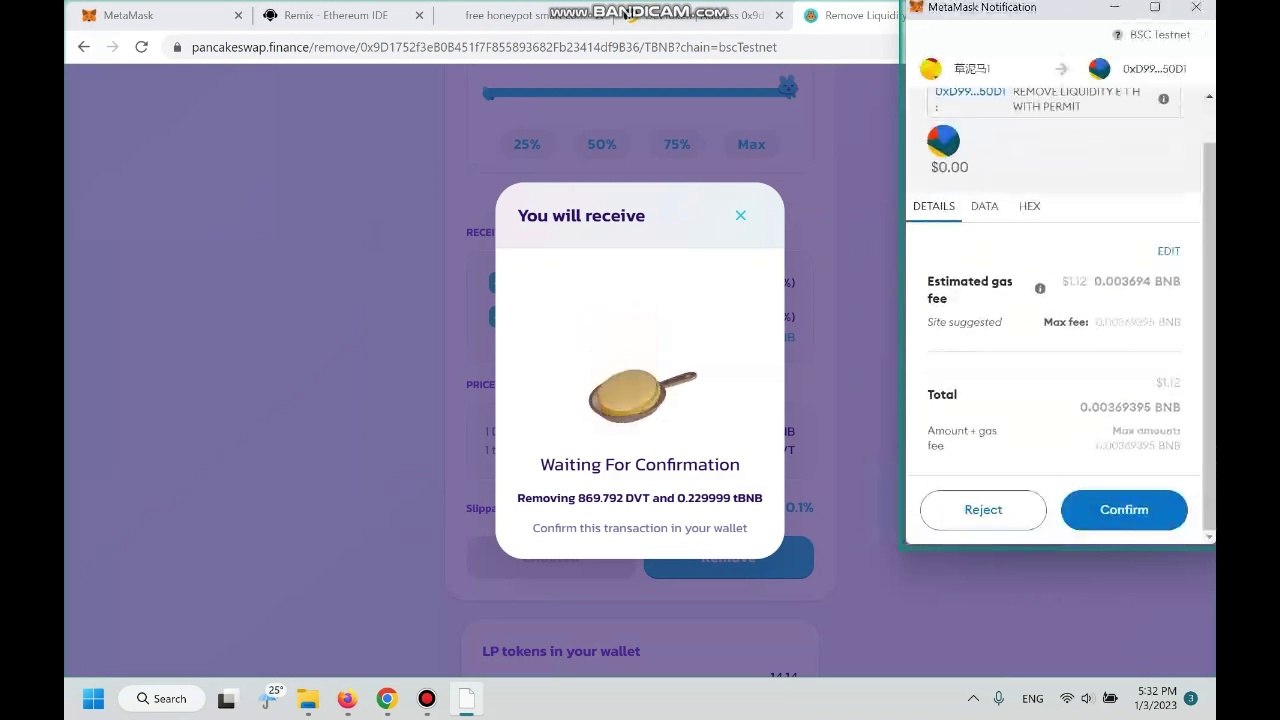Open the blank document app on taskbar
This screenshot has width=1280, height=720.
(x=467, y=699)
